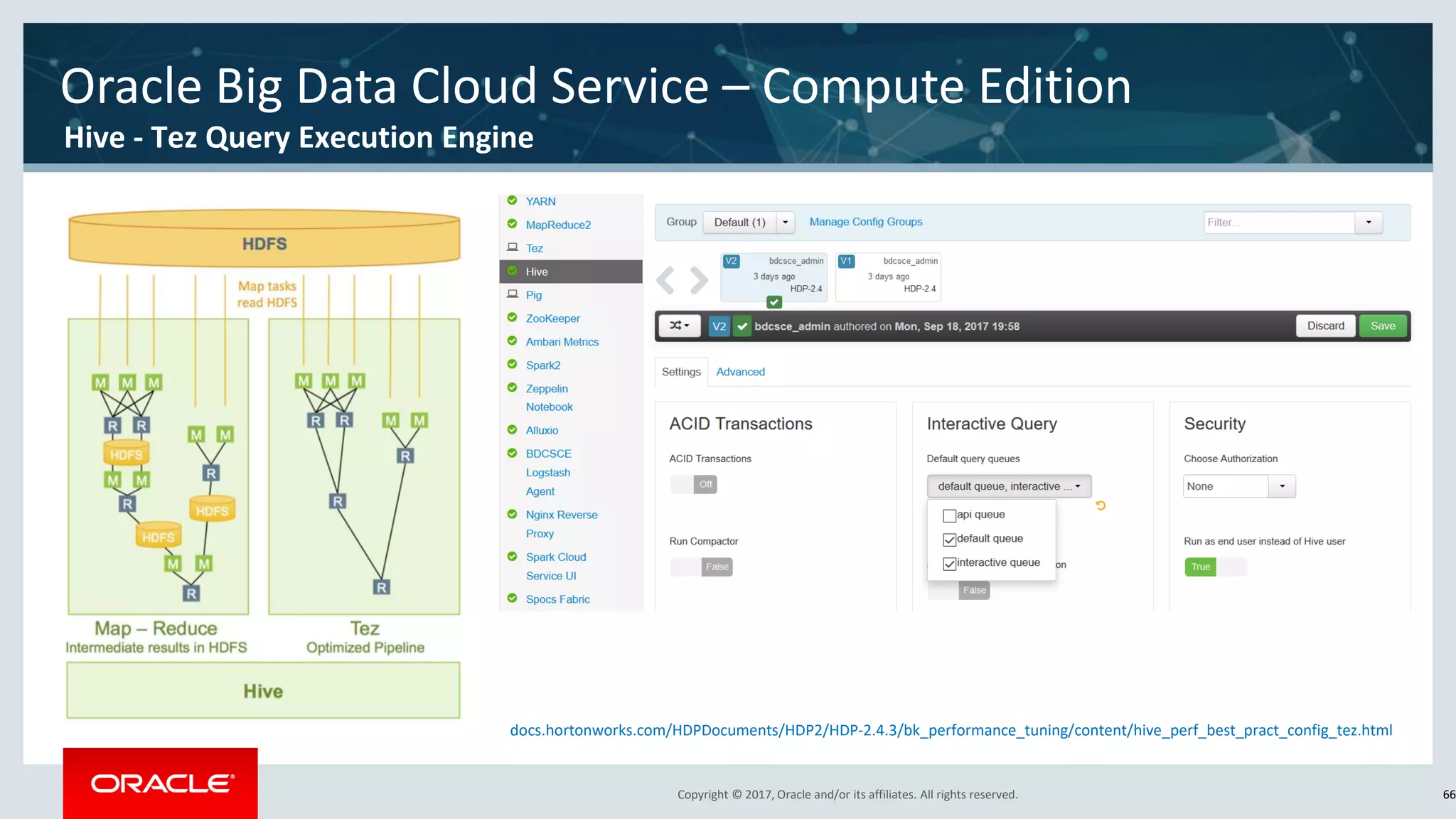Click the green status icon beside Alluxio
The height and width of the screenshot is (819, 1456).
[x=512, y=430]
